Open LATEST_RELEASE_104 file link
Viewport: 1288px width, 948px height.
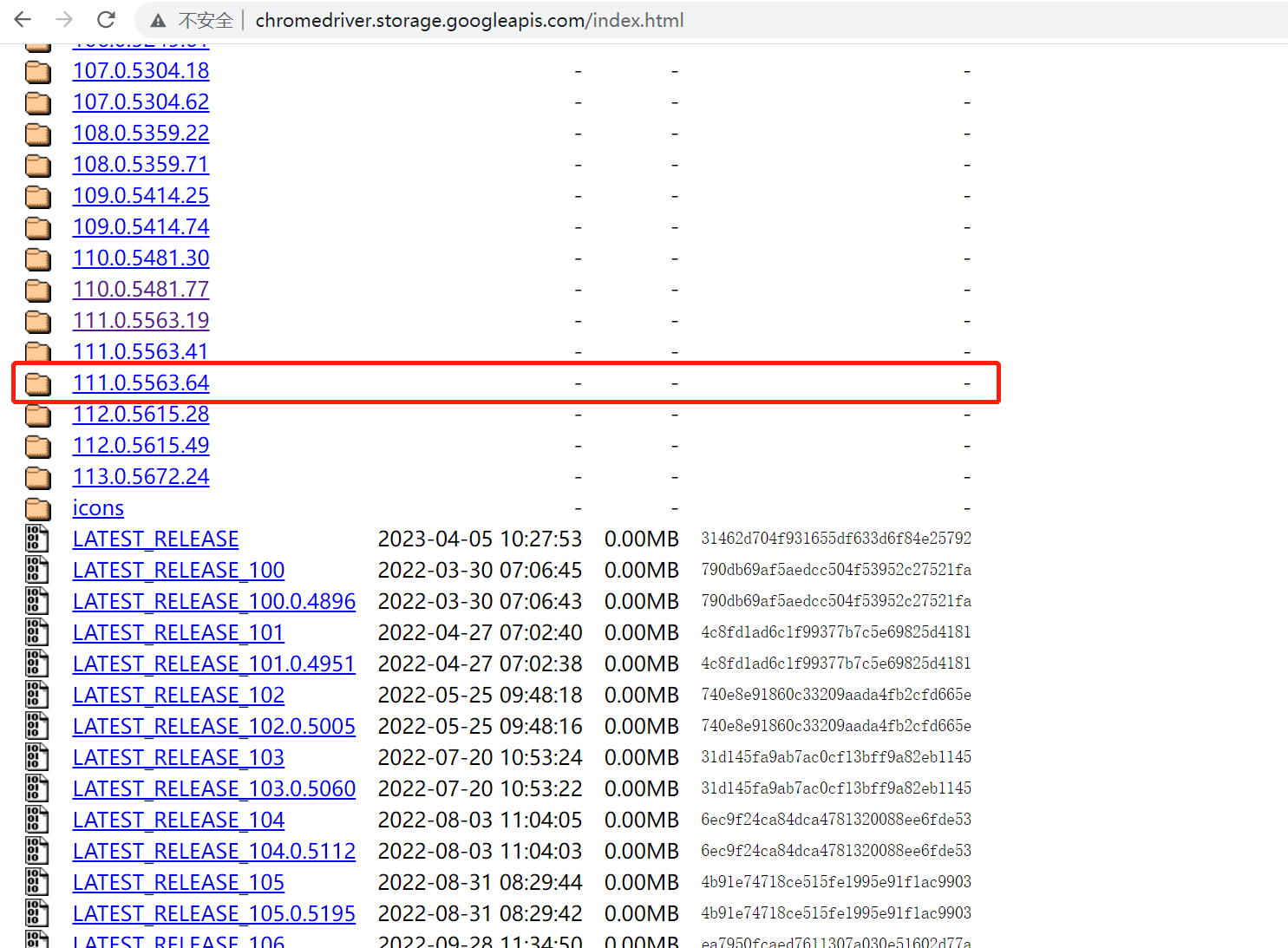pyautogui.click(x=178, y=820)
